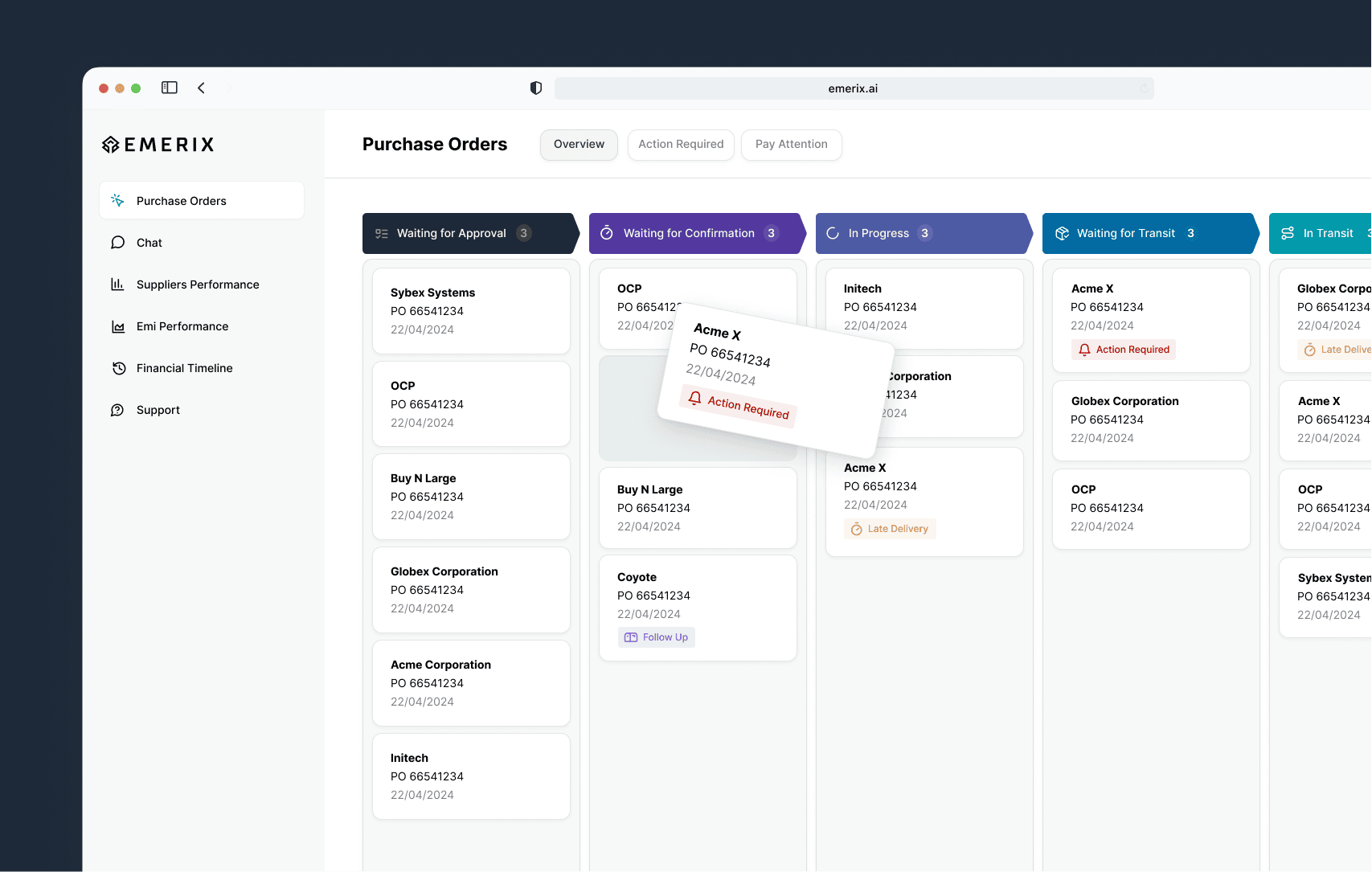The height and width of the screenshot is (872, 1372).
Task: Open Purchase Orders in the sidebar
Action: 202,200
